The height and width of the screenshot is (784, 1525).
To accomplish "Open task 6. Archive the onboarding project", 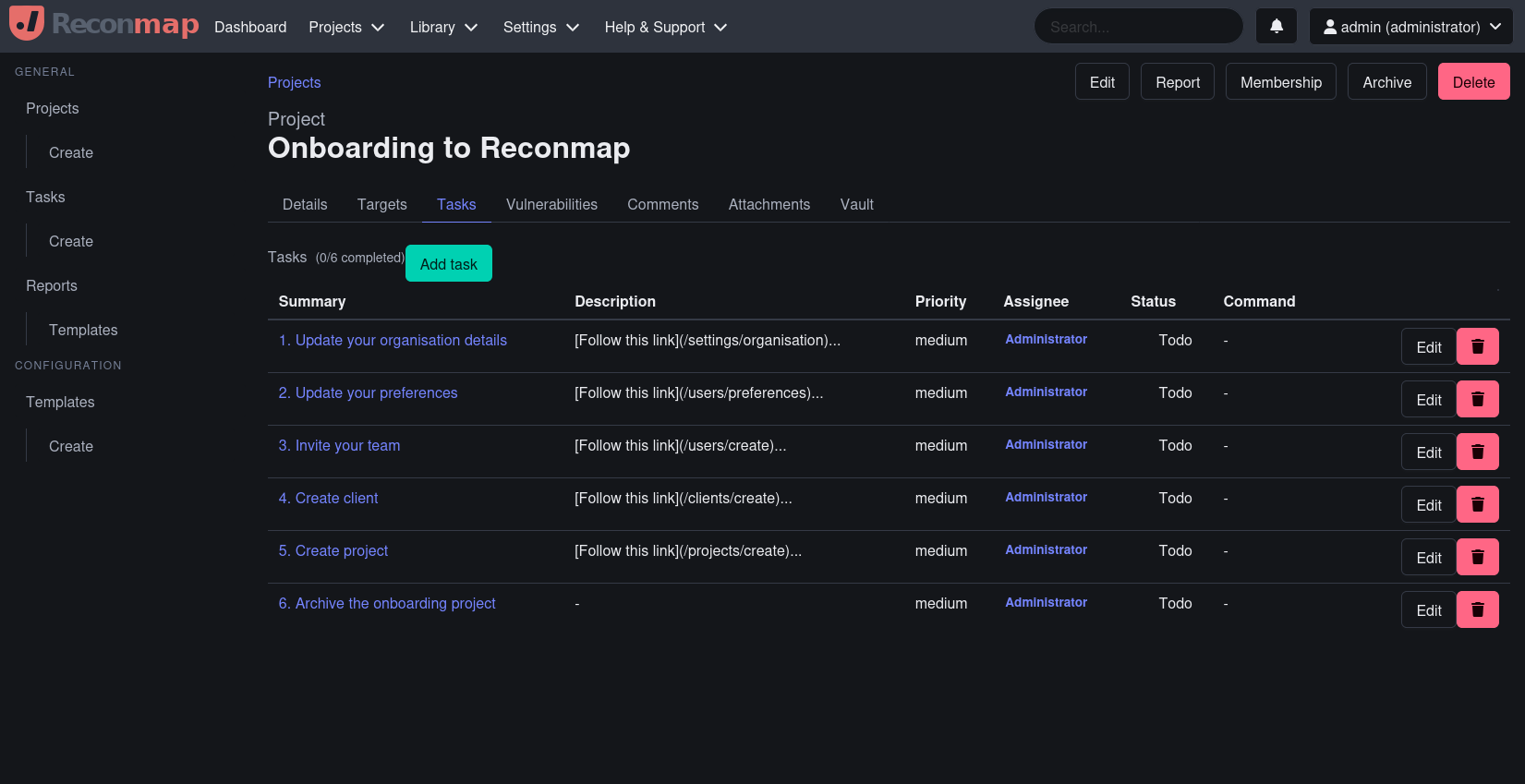I will 387,603.
